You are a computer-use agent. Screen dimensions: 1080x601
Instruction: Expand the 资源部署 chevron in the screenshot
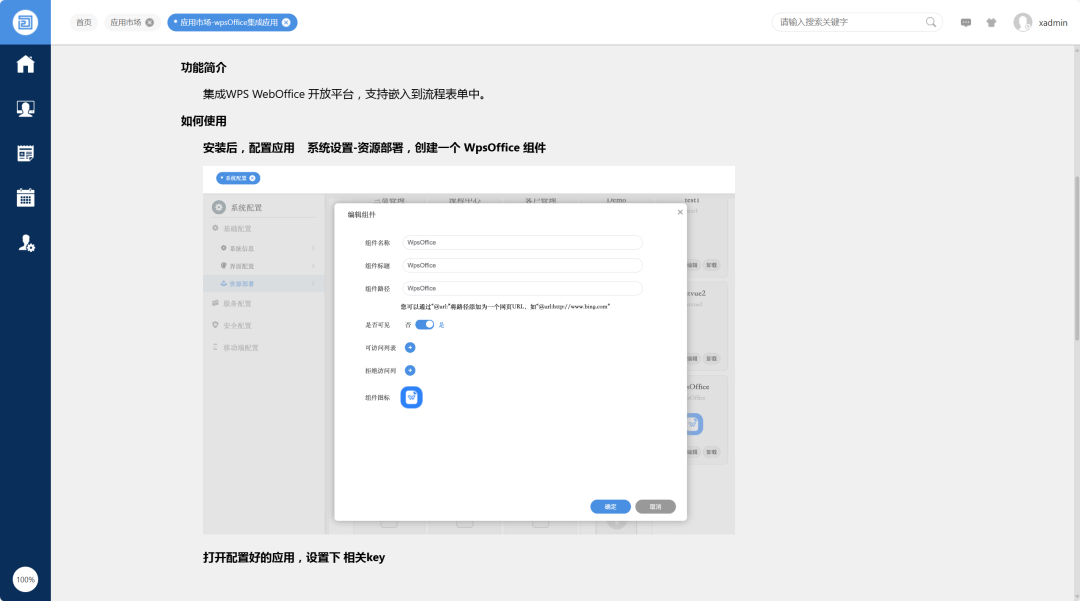[x=313, y=284]
